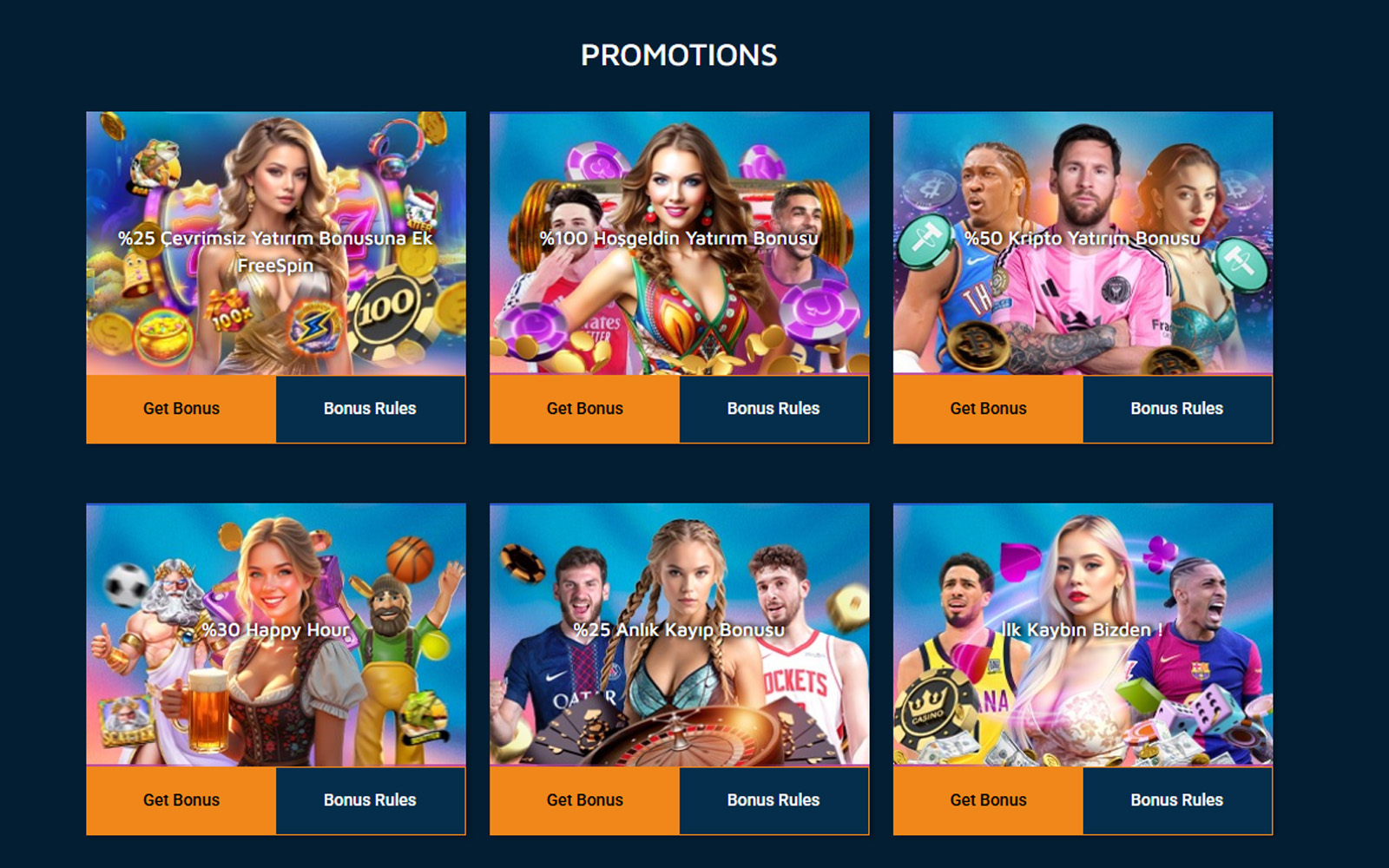
Task: Click the PROMOTIONS heading
Action: [x=679, y=56]
